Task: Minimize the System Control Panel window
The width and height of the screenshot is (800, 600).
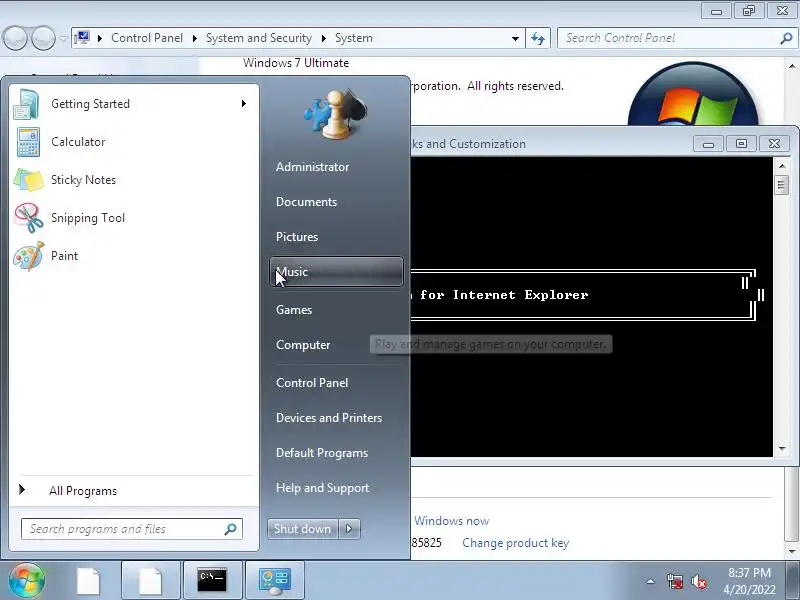Action: point(716,11)
